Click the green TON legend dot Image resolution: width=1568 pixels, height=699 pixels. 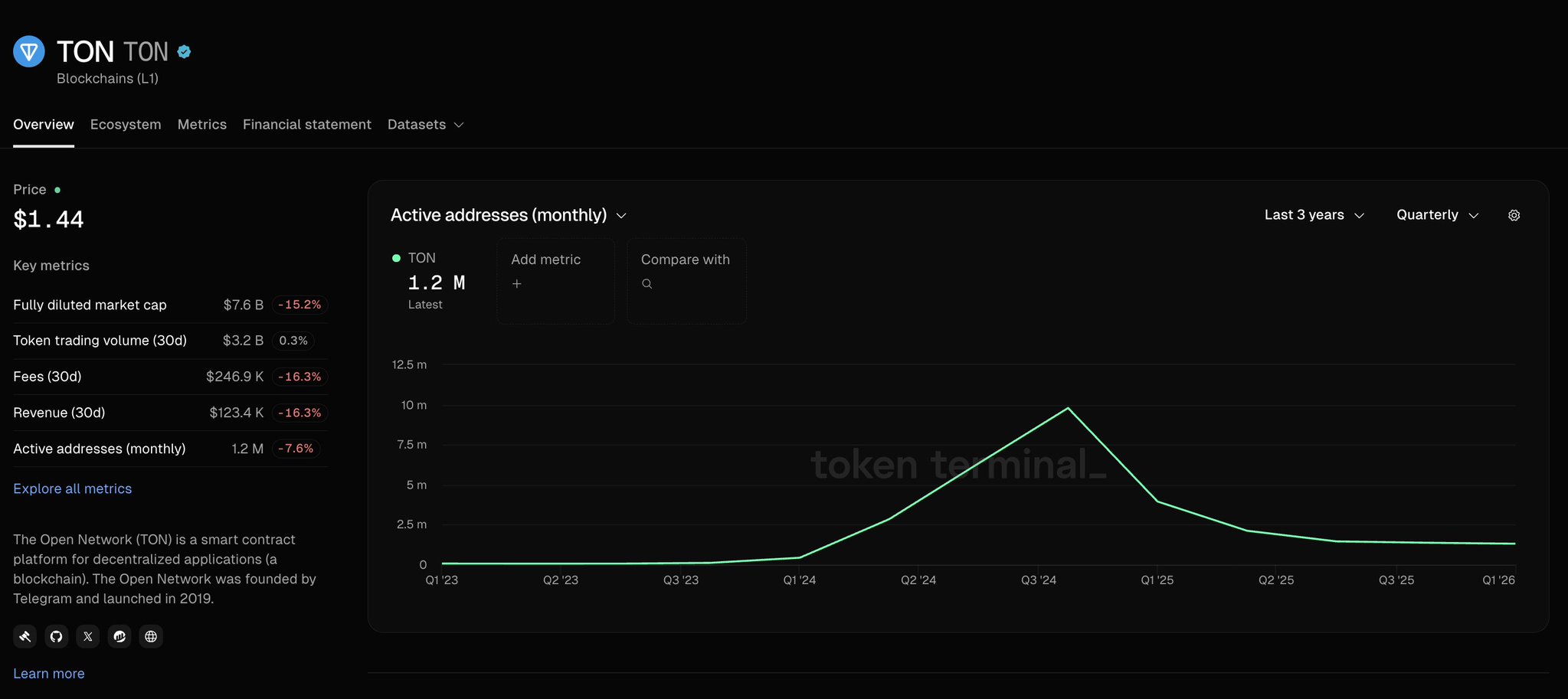tap(396, 259)
